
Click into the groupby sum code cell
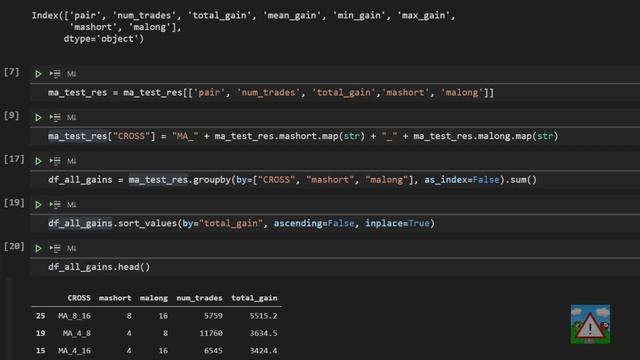click(x=335, y=180)
